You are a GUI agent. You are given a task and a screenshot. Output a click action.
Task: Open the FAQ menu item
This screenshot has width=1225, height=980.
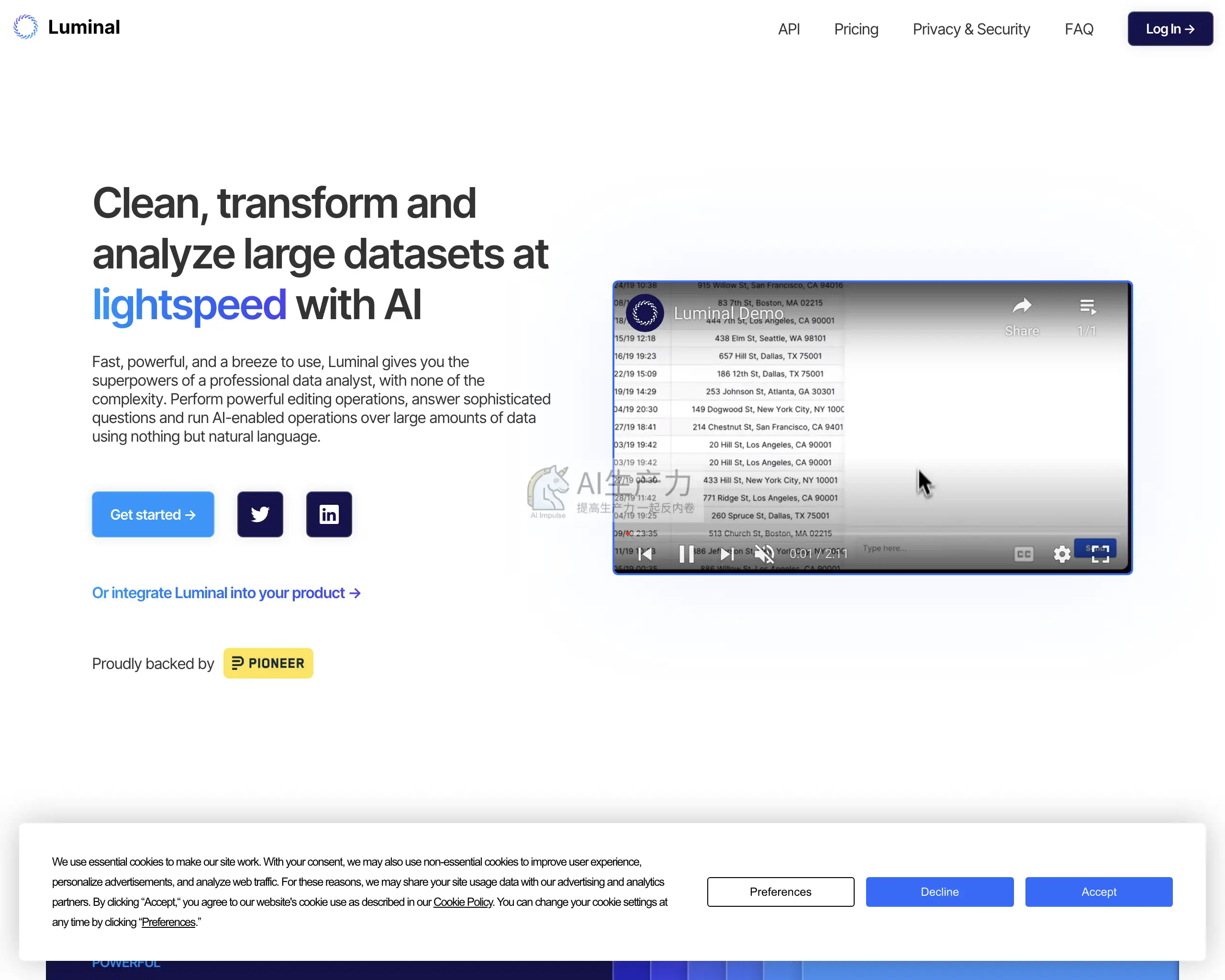click(1079, 29)
